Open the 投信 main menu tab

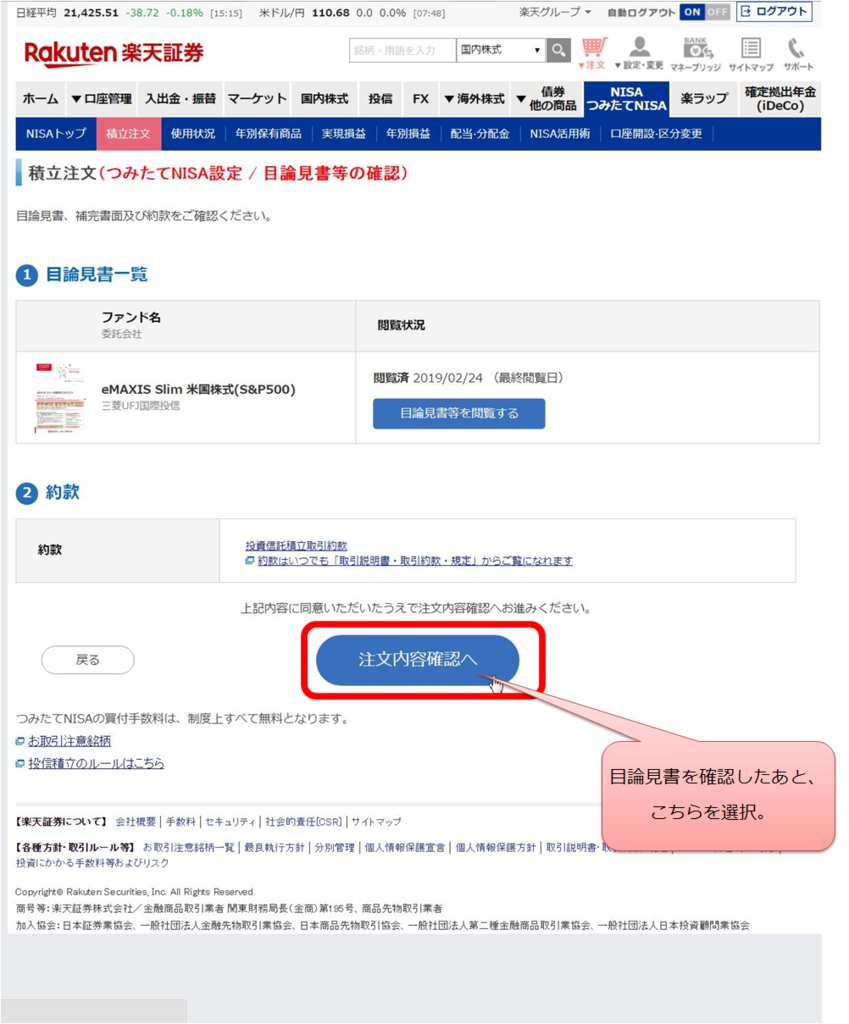point(380,99)
